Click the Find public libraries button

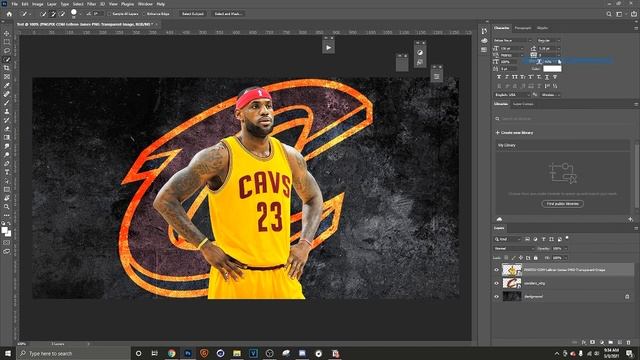[562, 204]
